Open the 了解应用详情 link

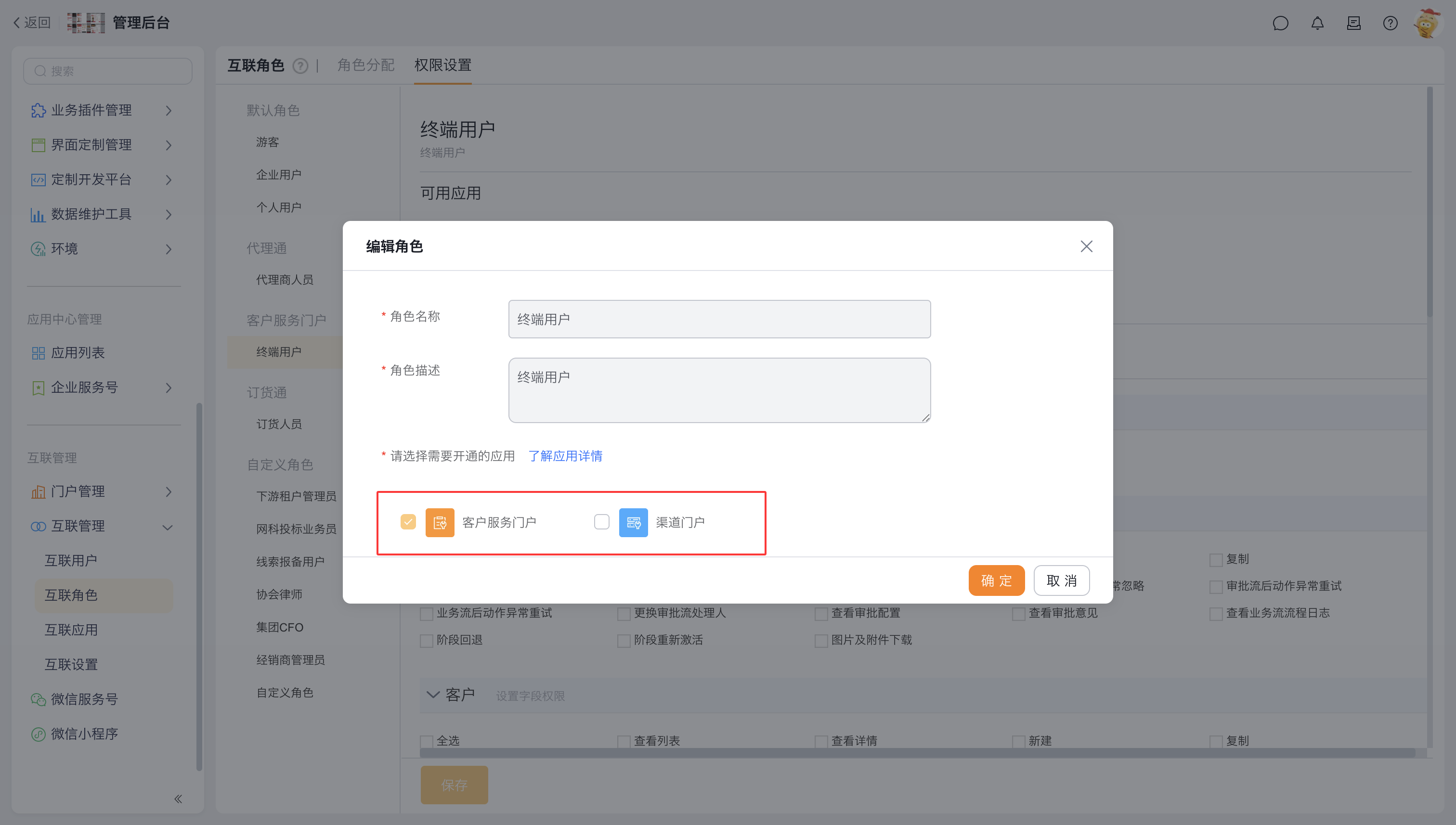point(565,456)
